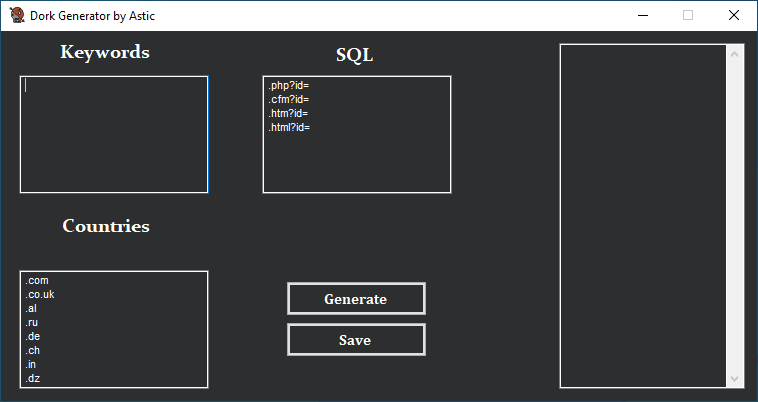Select the .de country entry
Screen dimensions: 758x402
[x=32, y=336]
